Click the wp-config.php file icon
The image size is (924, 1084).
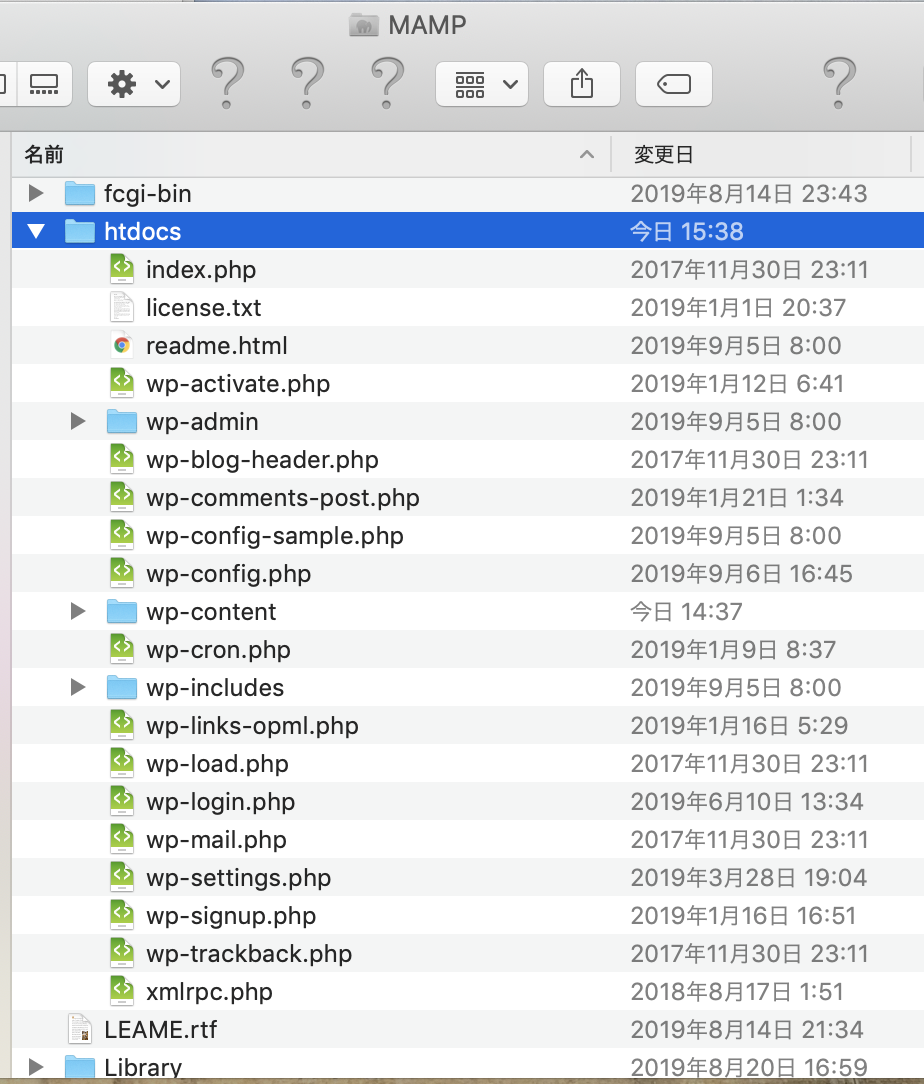pyautogui.click(x=122, y=573)
